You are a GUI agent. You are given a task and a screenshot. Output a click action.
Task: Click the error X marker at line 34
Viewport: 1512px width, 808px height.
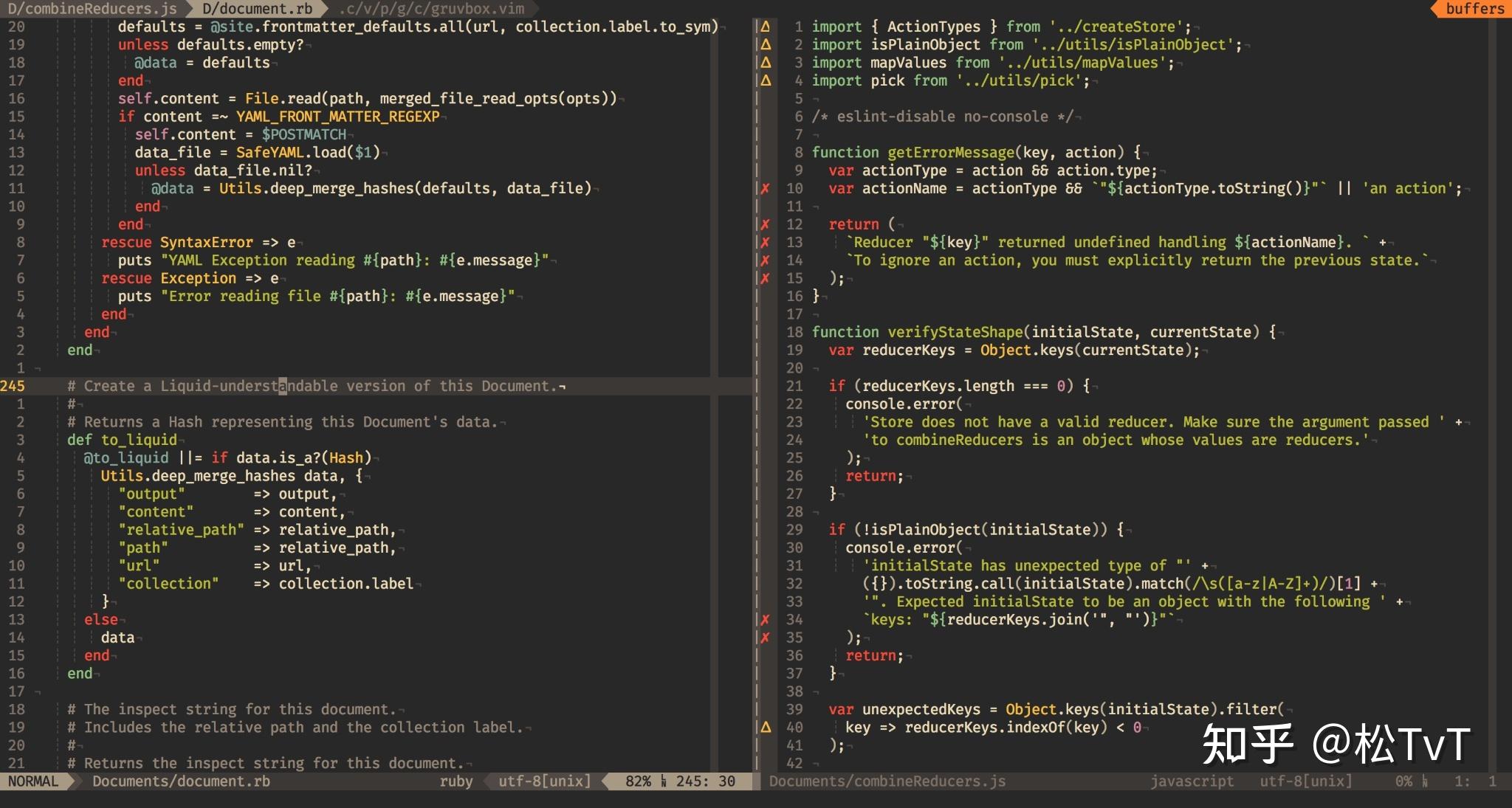click(766, 619)
